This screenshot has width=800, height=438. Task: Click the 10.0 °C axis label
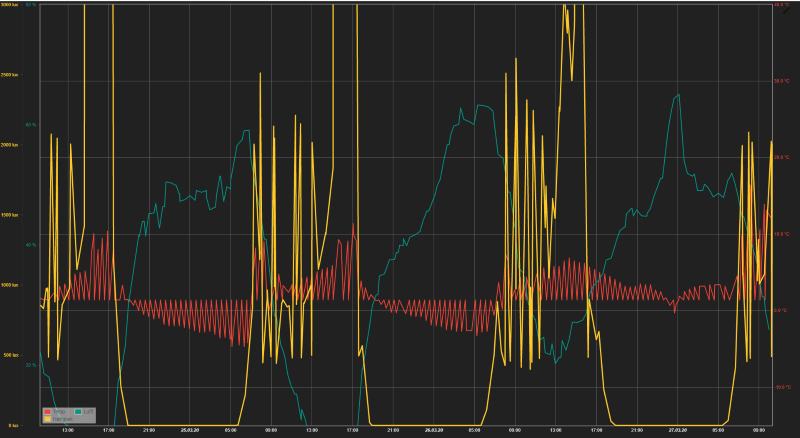(782, 234)
